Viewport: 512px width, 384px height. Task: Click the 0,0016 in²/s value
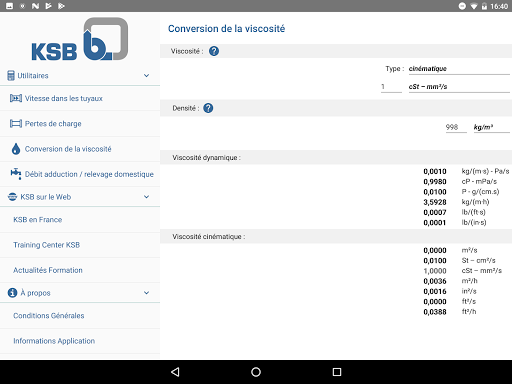tap(435, 292)
